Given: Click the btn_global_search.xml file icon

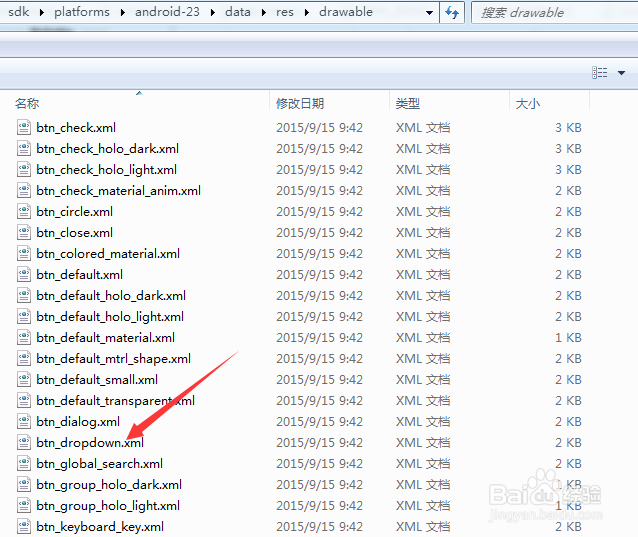Looking at the screenshot, I should click(x=24, y=464).
